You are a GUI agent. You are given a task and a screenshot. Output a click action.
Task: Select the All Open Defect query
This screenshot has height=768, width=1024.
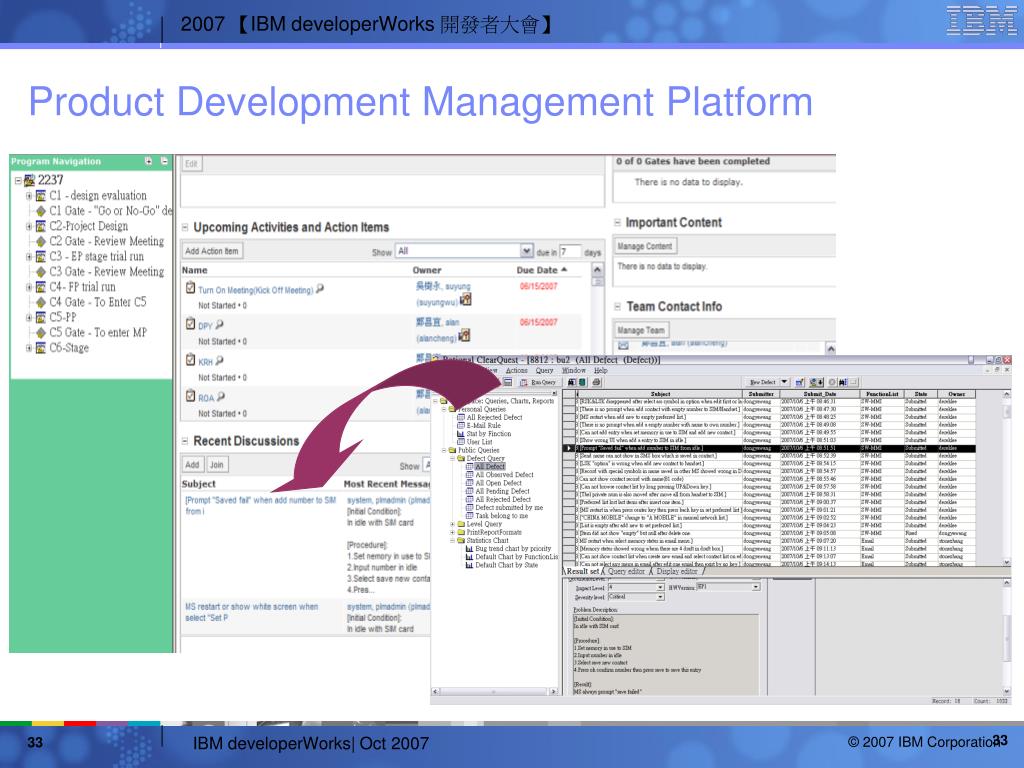point(498,483)
